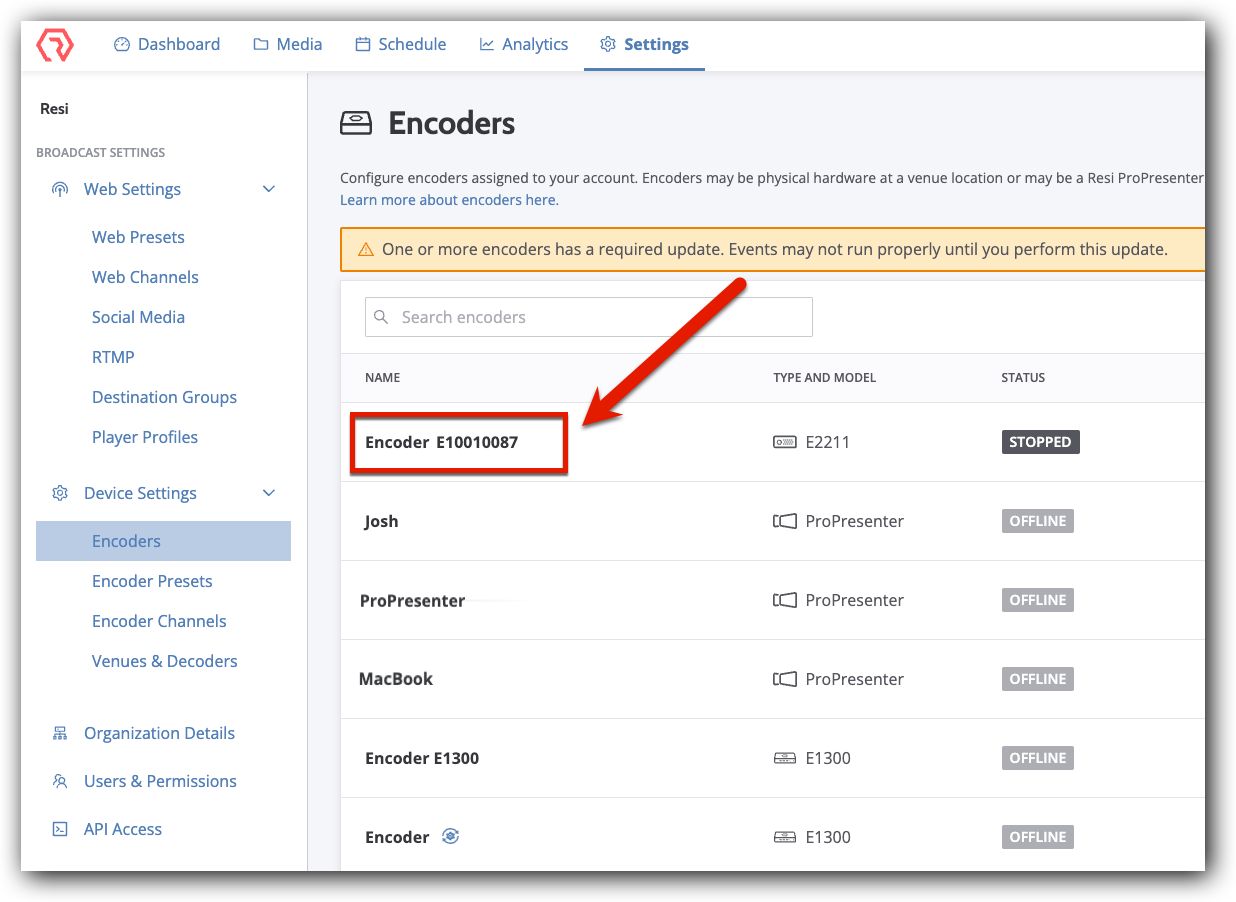The width and height of the screenshot is (1236, 902).
Task: Focus the Search encoders field
Action: point(600,317)
